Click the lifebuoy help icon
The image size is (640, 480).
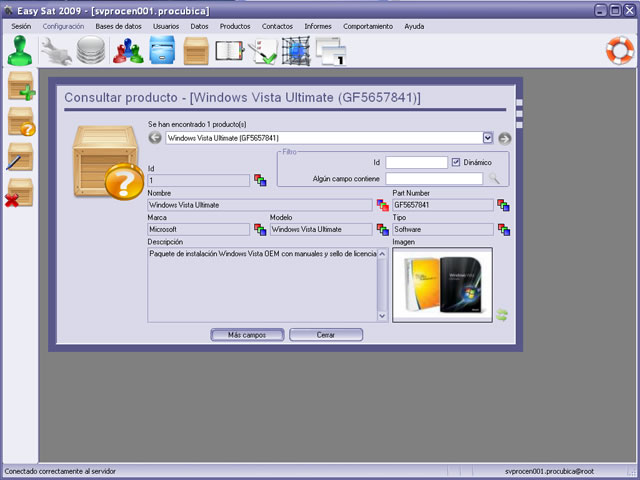tap(620, 51)
